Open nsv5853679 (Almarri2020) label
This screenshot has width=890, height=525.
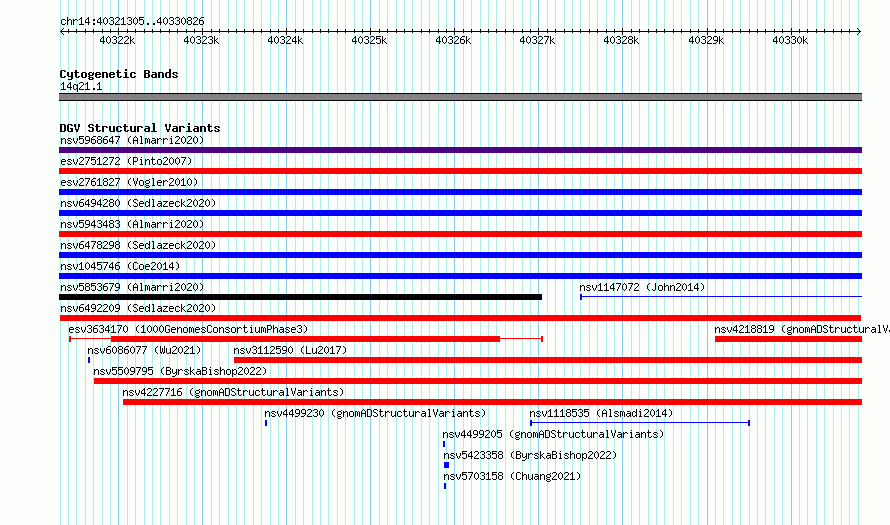(x=132, y=287)
